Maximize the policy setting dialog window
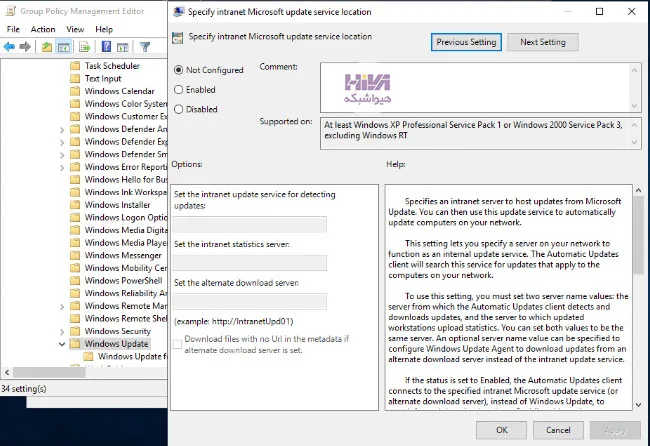 pos(599,12)
